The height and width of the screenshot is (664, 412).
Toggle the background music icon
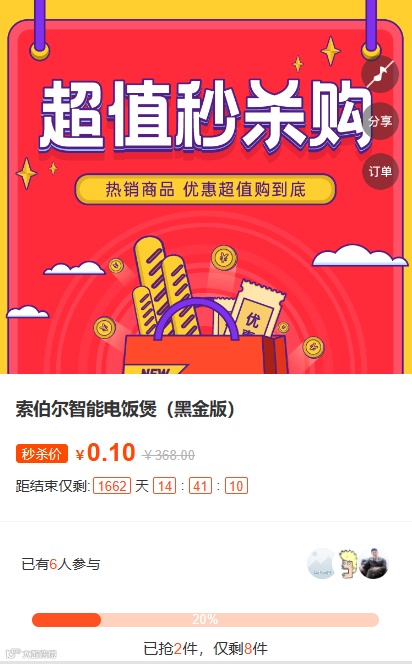(x=380, y=74)
